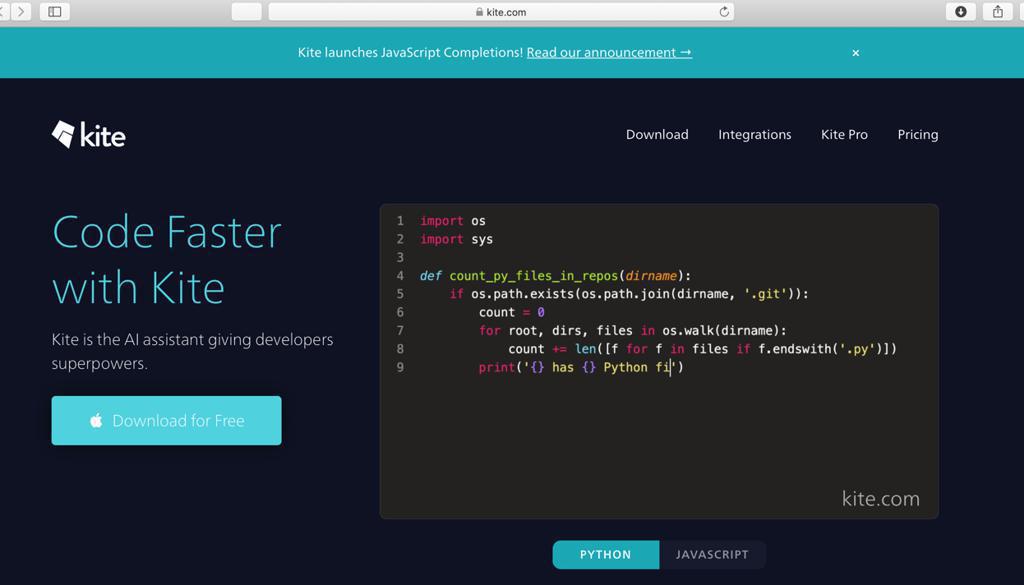Image resolution: width=1024 pixels, height=585 pixels.
Task: Open Safari downloads list
Action: (x=961, y=11)
